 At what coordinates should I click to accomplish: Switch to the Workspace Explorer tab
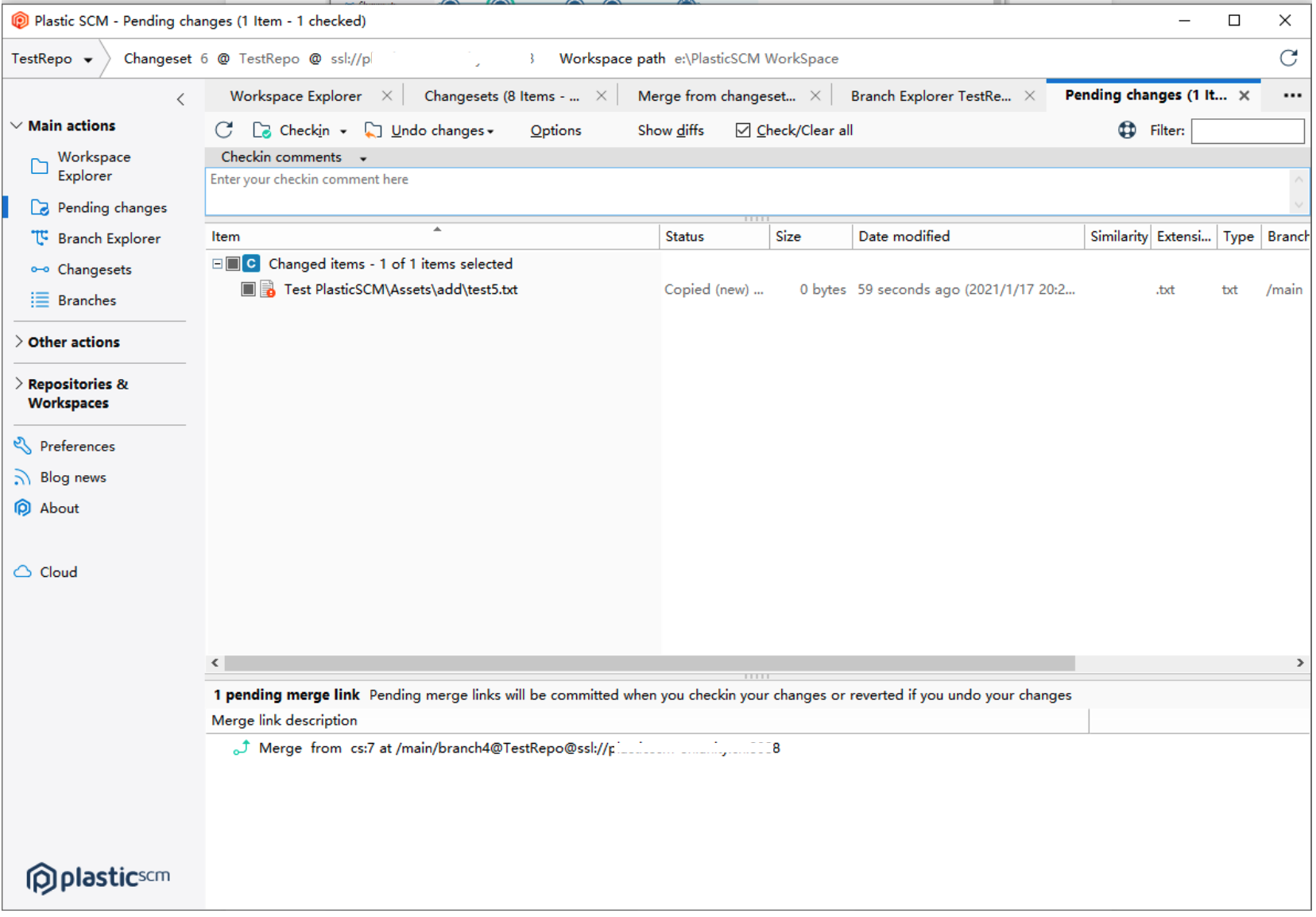tap(296, 96)
